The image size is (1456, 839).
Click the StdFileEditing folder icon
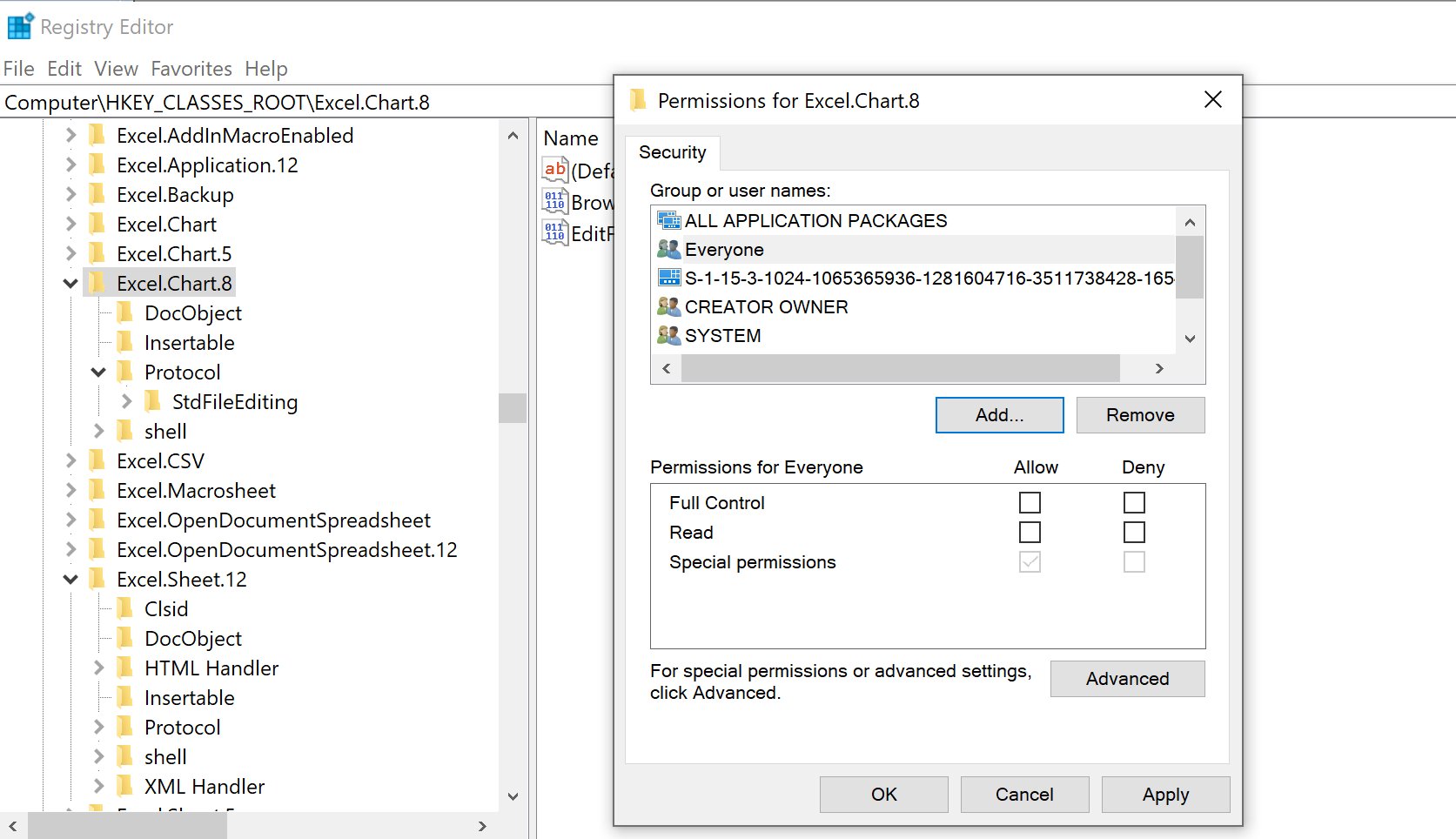(x=153, y=401)
